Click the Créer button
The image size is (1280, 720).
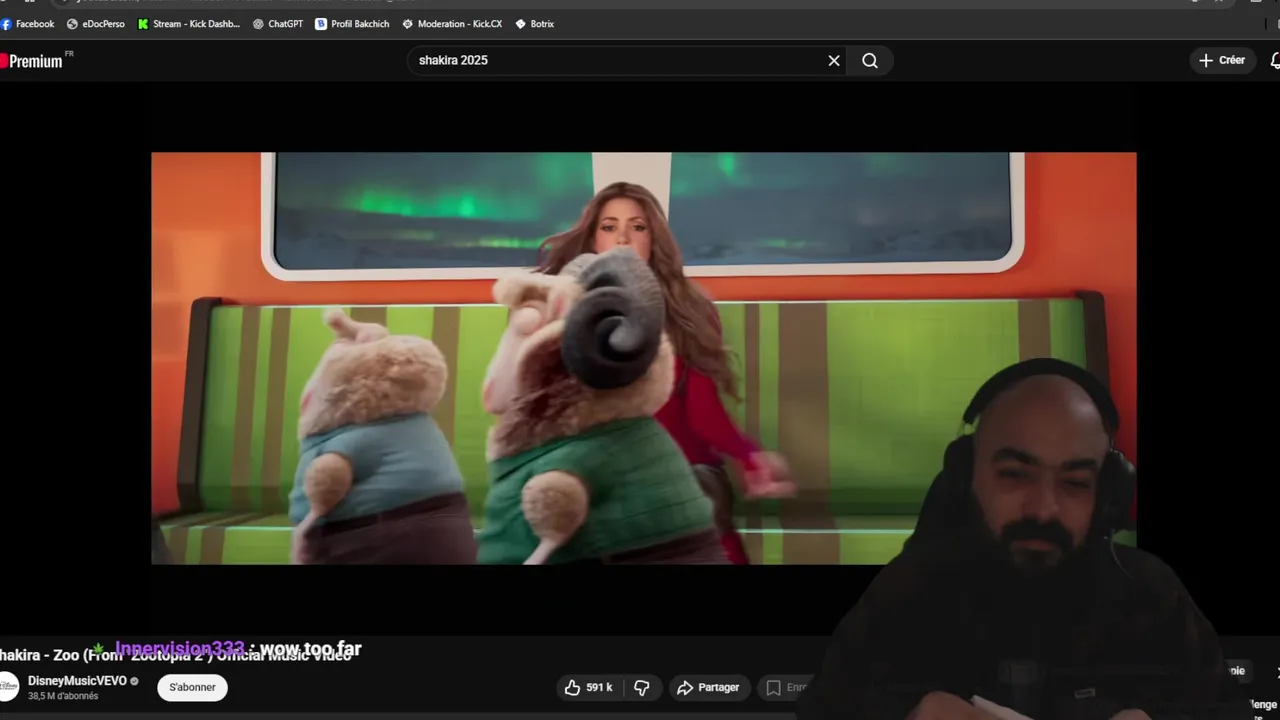[1222, 60]
